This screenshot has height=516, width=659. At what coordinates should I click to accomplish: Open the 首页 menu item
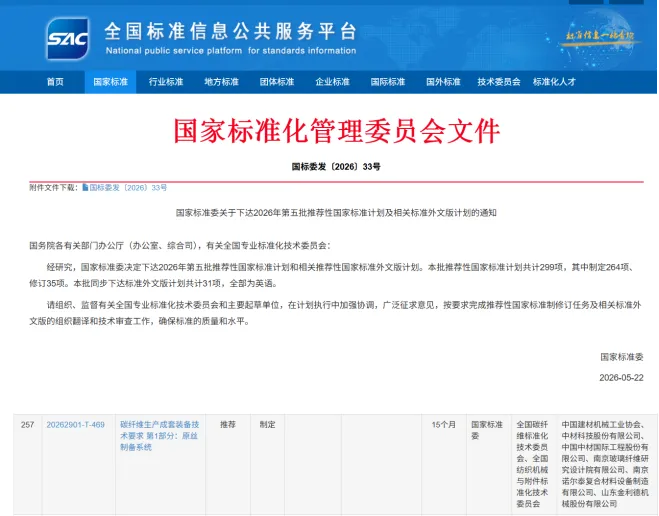pos(55,82)
